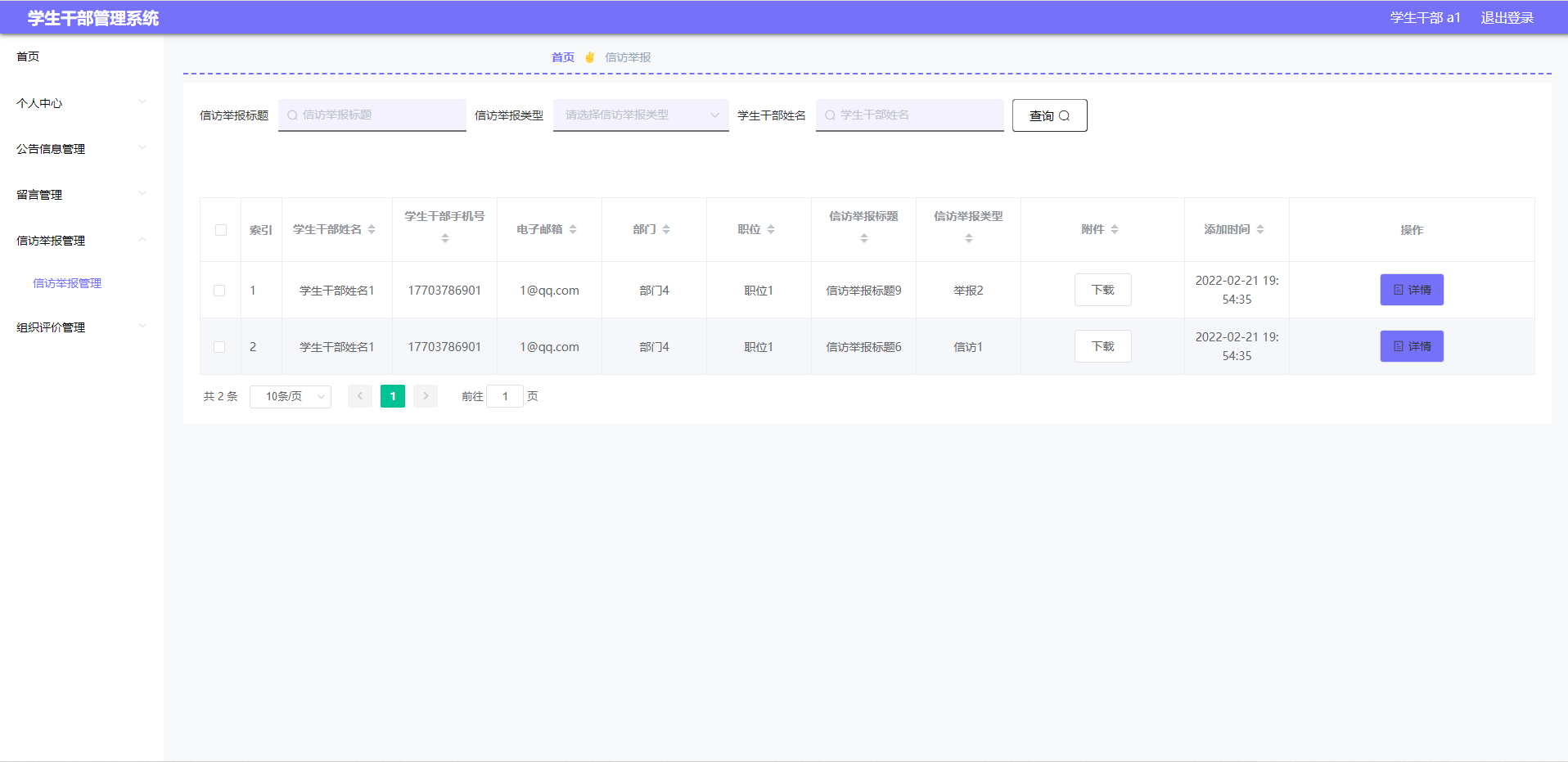Sort by 职位 column arrows
1568x762 pixels.
click(771, 230)
